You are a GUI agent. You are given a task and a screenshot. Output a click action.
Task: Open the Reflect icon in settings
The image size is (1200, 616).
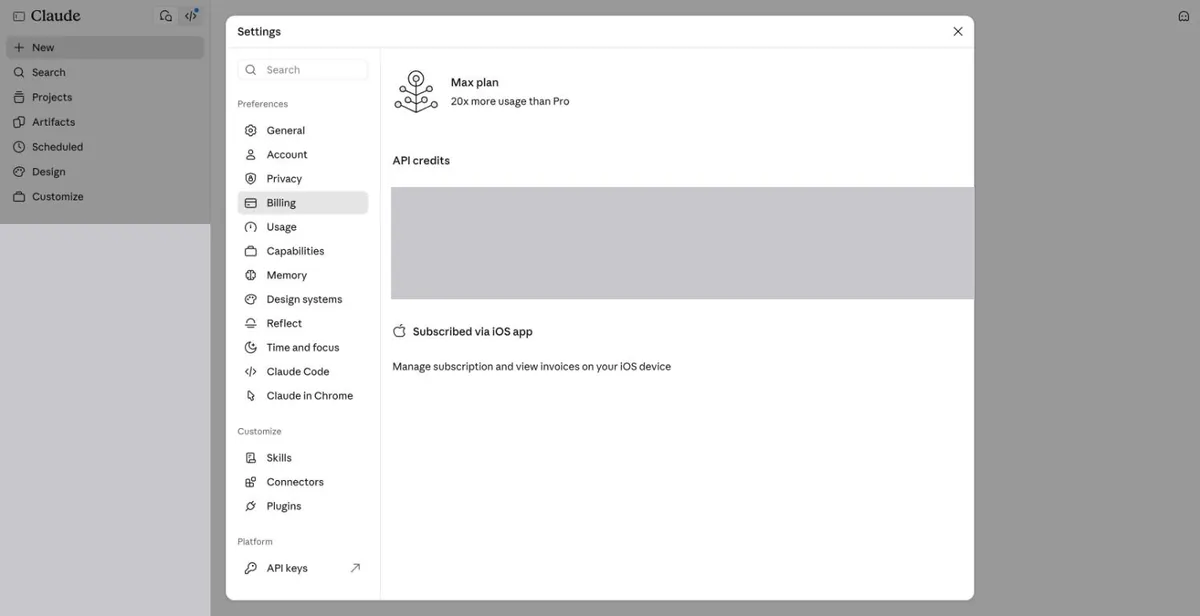(251, 323)
